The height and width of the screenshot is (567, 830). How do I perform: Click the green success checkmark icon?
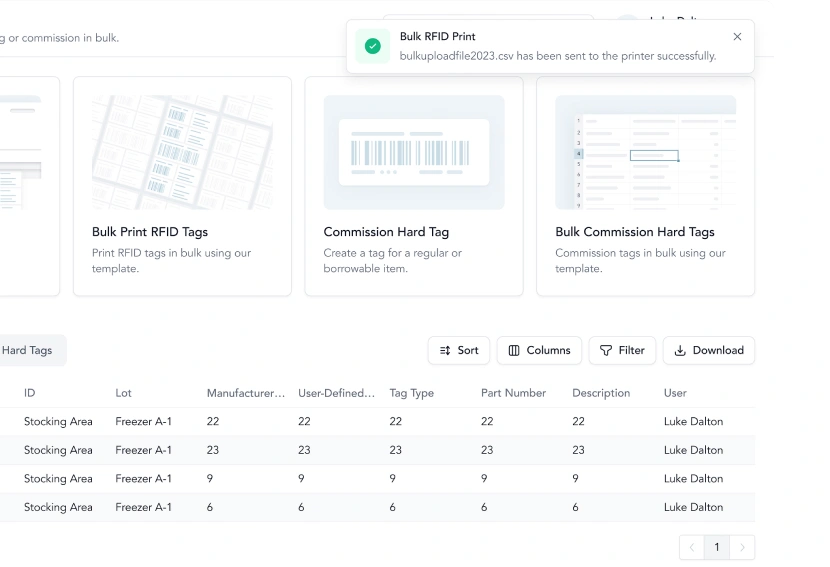point(372,46)
